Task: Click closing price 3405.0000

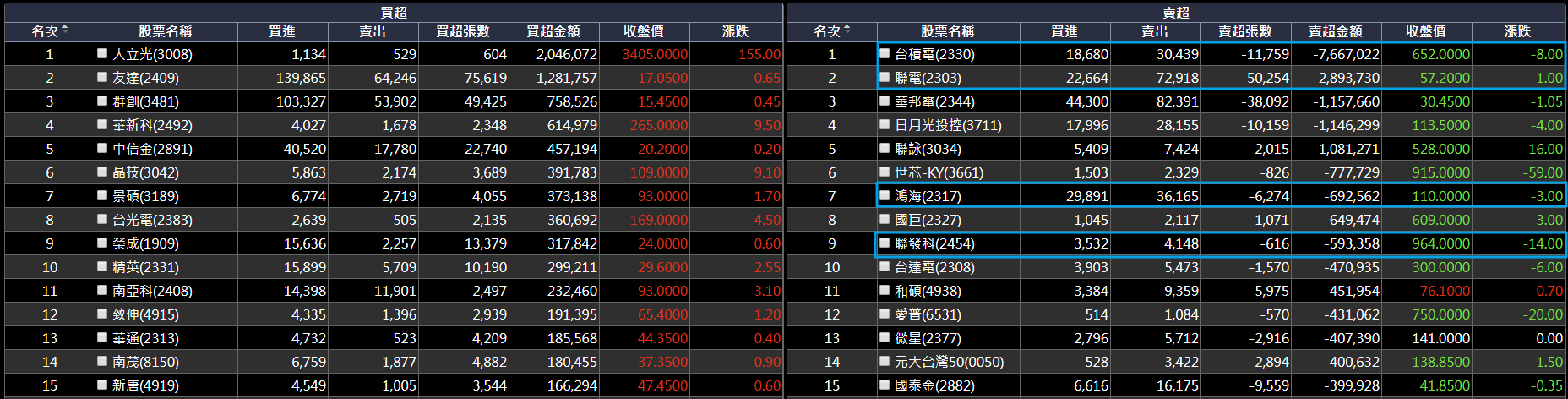Action: tap(655, 54)
